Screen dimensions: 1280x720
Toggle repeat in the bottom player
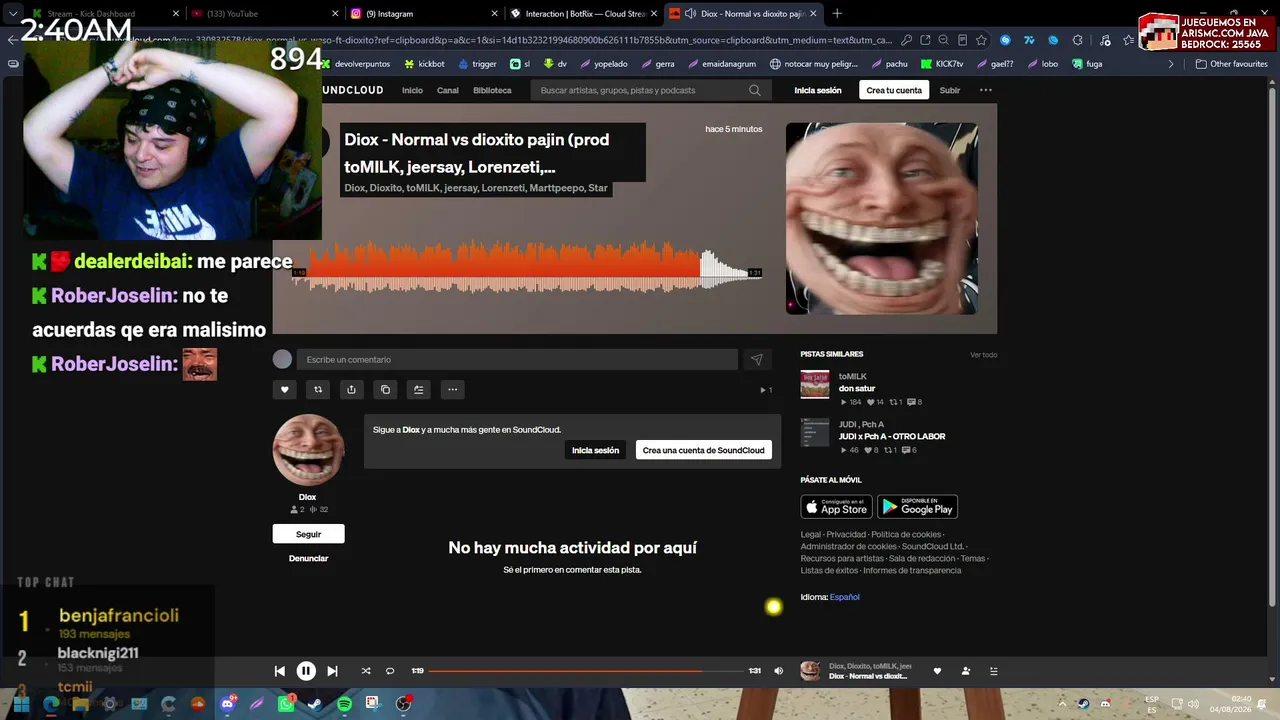[390, 671]
